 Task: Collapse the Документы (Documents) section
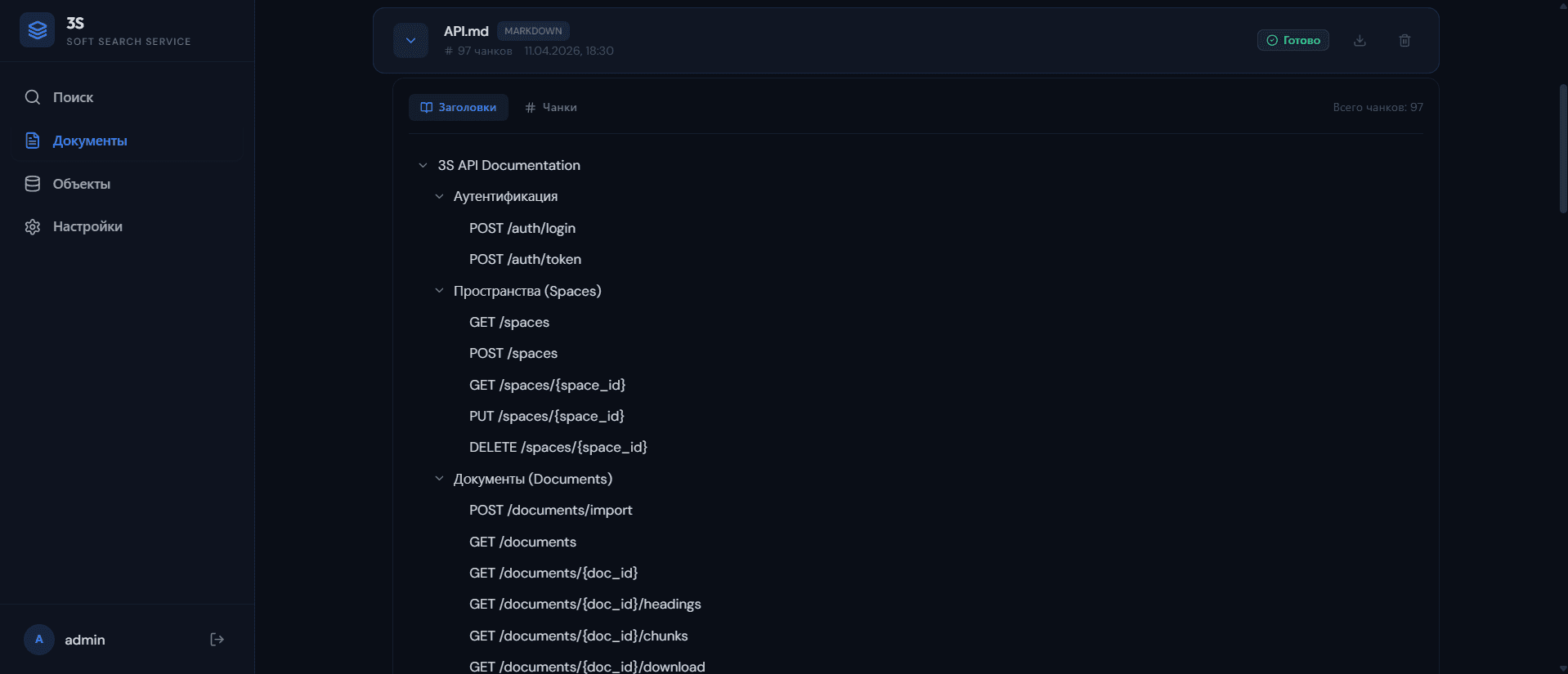click(439, 478)
